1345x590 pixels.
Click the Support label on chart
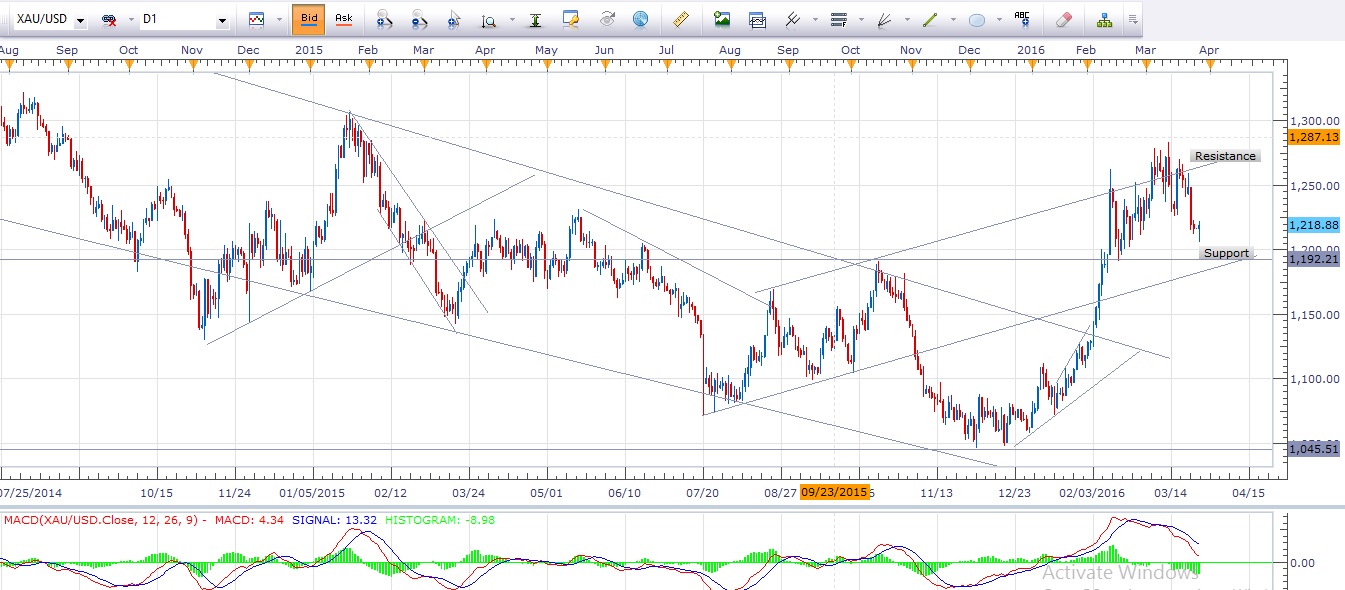[x=1225, y=254]
